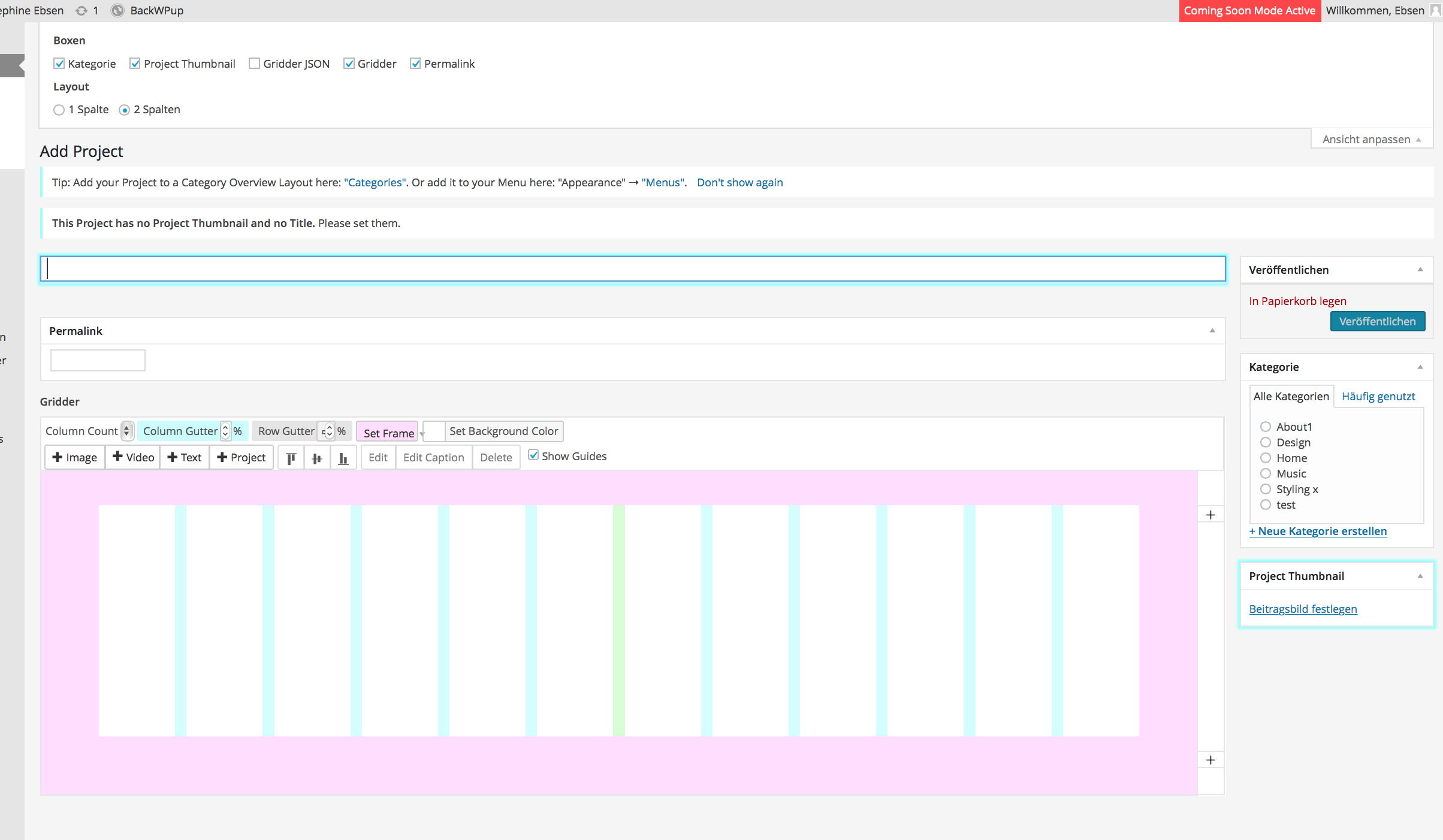This screenshot has height=840, width=1443.
Task: Collapse the Project Thumbnail box
Action: click(x=1420, y=576)
